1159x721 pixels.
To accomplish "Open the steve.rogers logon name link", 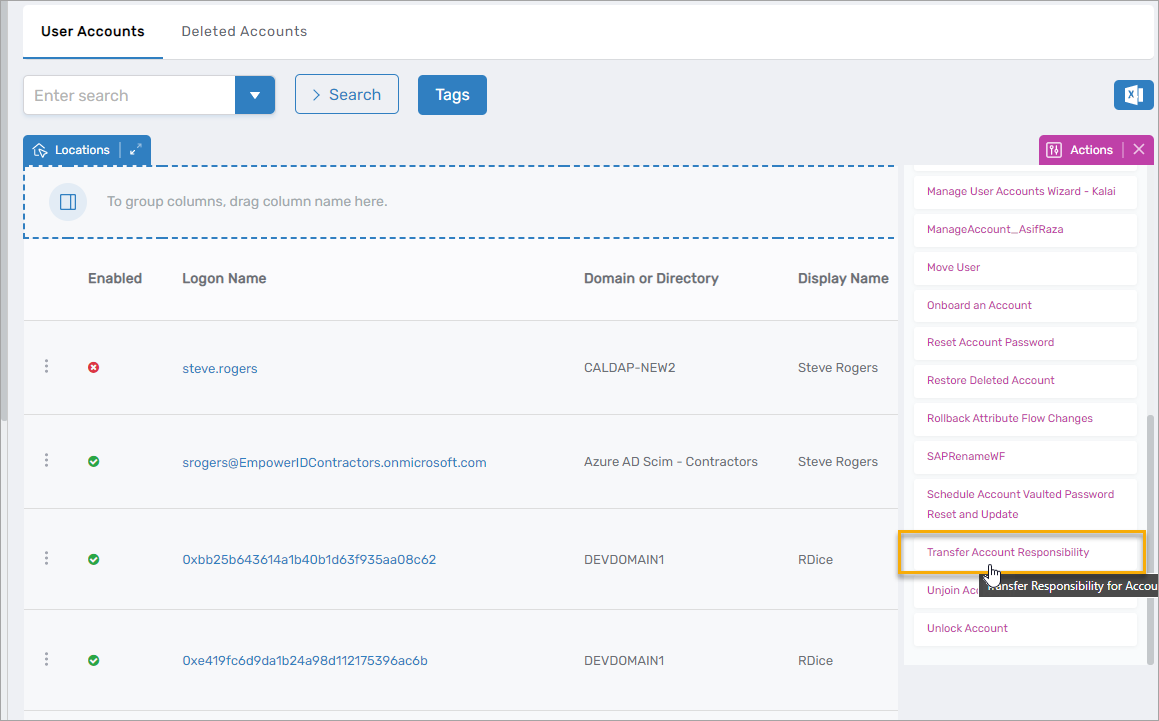I will tap(219, 368).
